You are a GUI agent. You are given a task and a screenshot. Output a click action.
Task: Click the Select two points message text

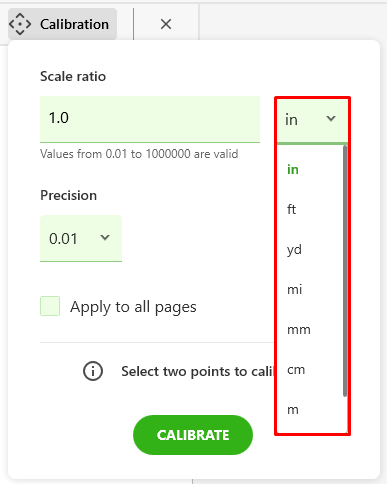[x=197, y=372]
